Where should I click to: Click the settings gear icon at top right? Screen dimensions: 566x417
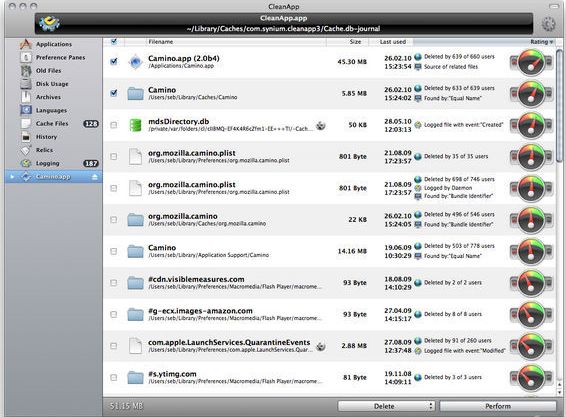point(548,24)
